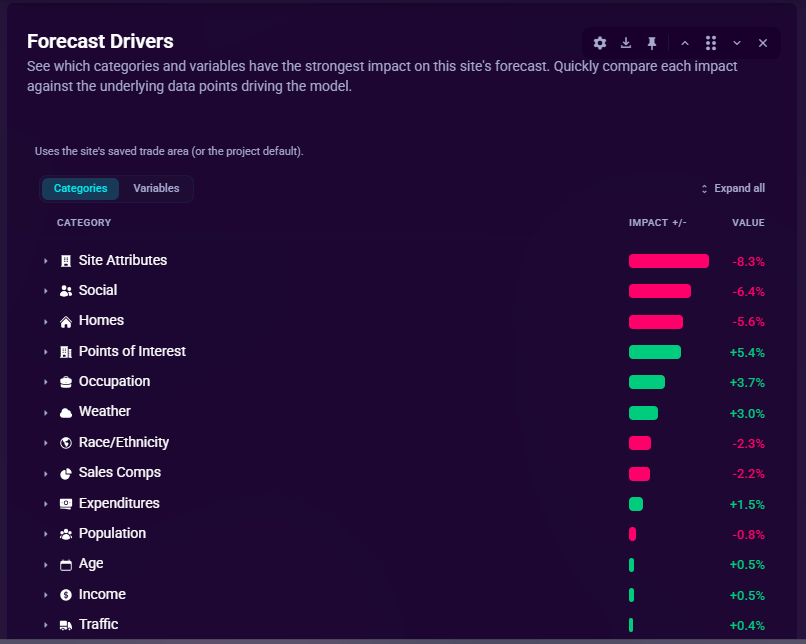Select the -0.8% Population value
806x644 pixels.
(x=748, y=535)
